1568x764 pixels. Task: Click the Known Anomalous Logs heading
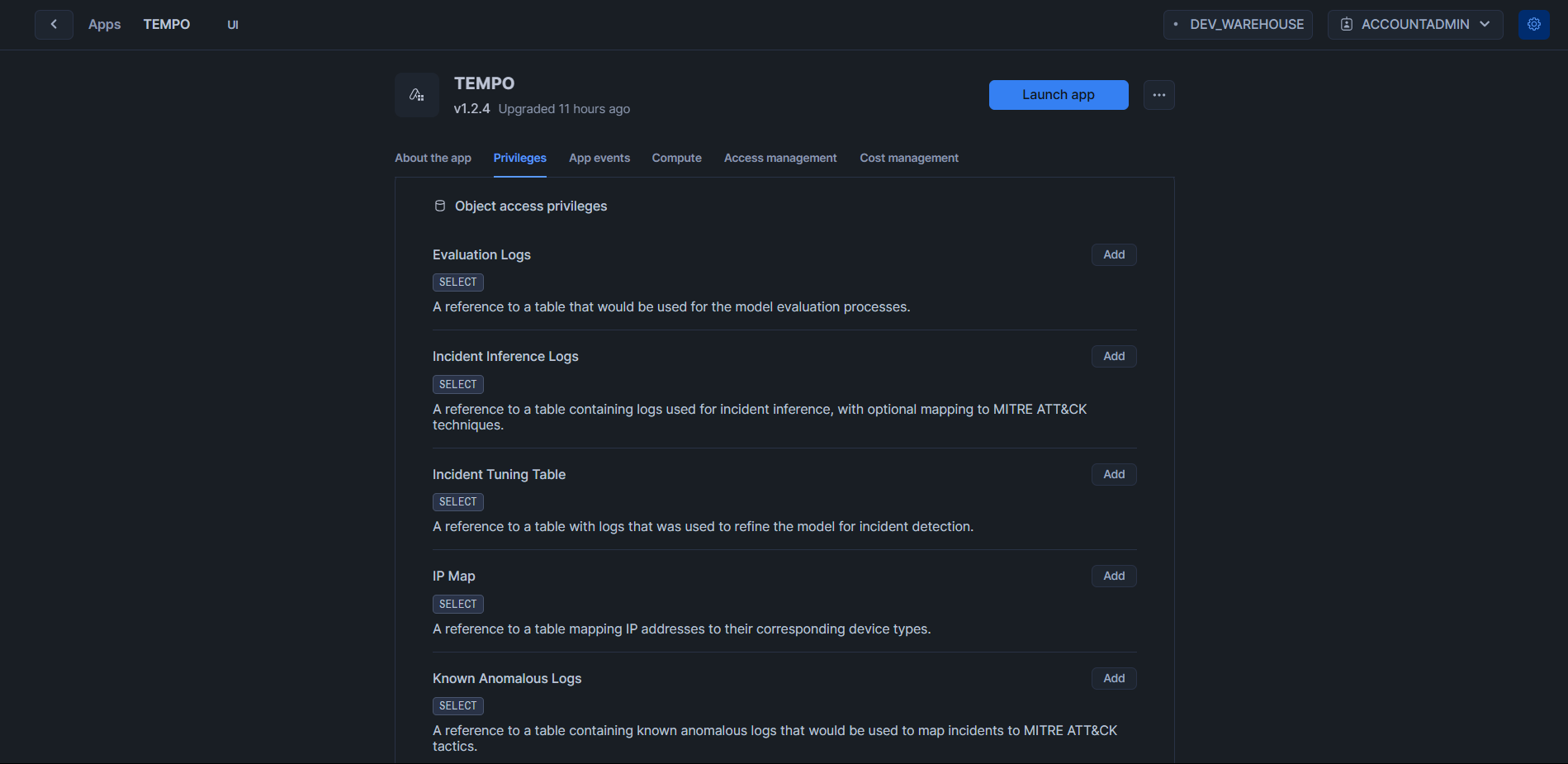[x=507, y=678]
